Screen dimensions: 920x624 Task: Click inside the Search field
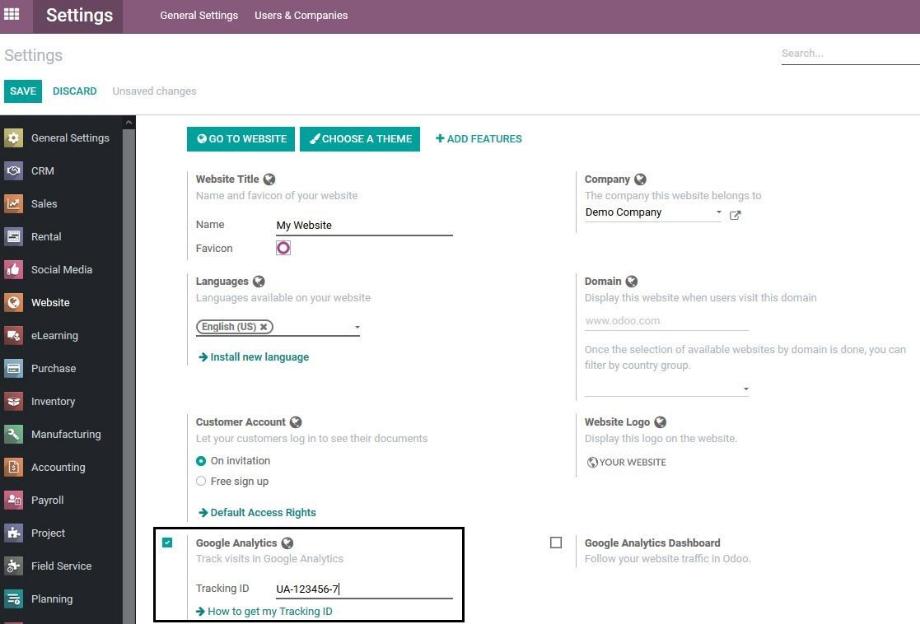click(845, 52)
